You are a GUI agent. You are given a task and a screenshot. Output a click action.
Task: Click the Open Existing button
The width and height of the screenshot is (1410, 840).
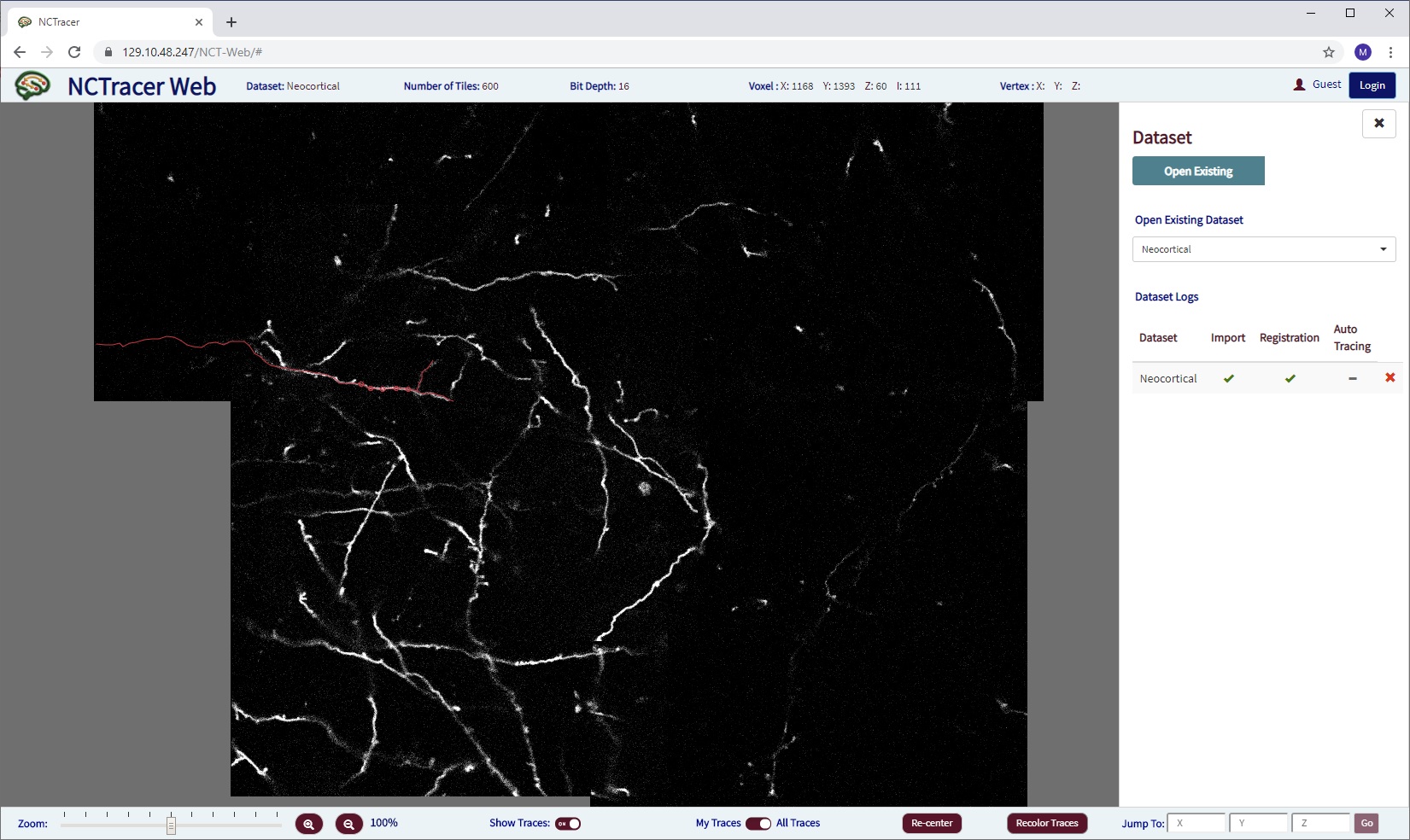(x=1197, y=171)
